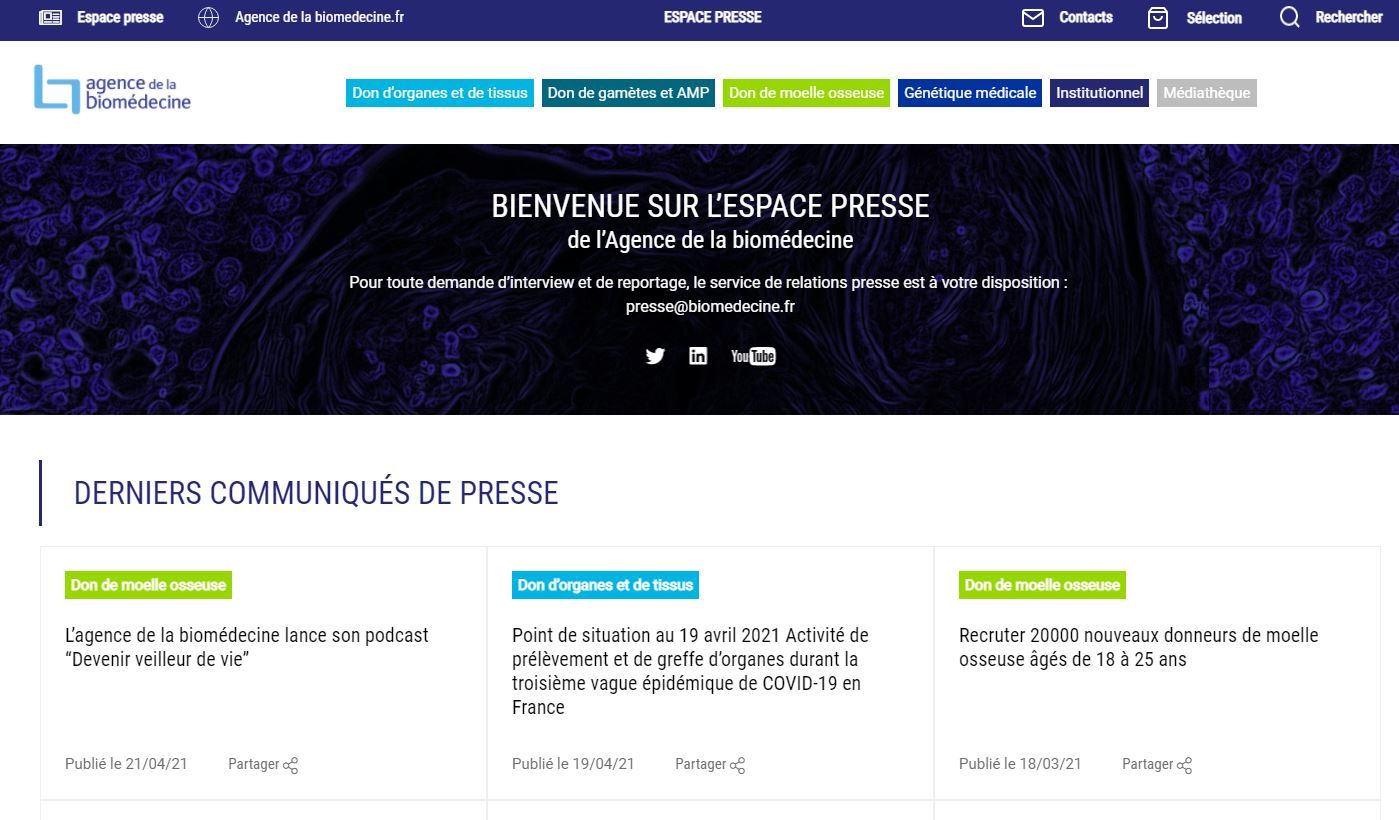The image size is (1399, 820).
Task: Click the Espace presse newspaper icon
Action: pos(50,17)
